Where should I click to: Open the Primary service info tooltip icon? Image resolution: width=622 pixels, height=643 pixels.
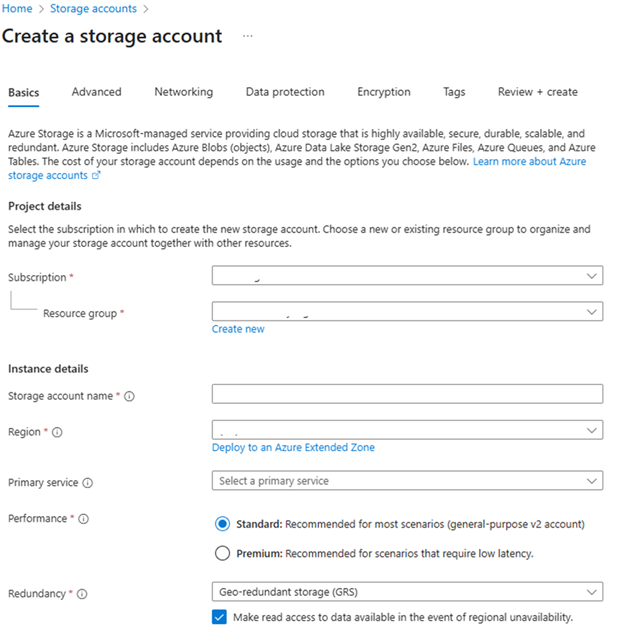click(x=87, y=483)
